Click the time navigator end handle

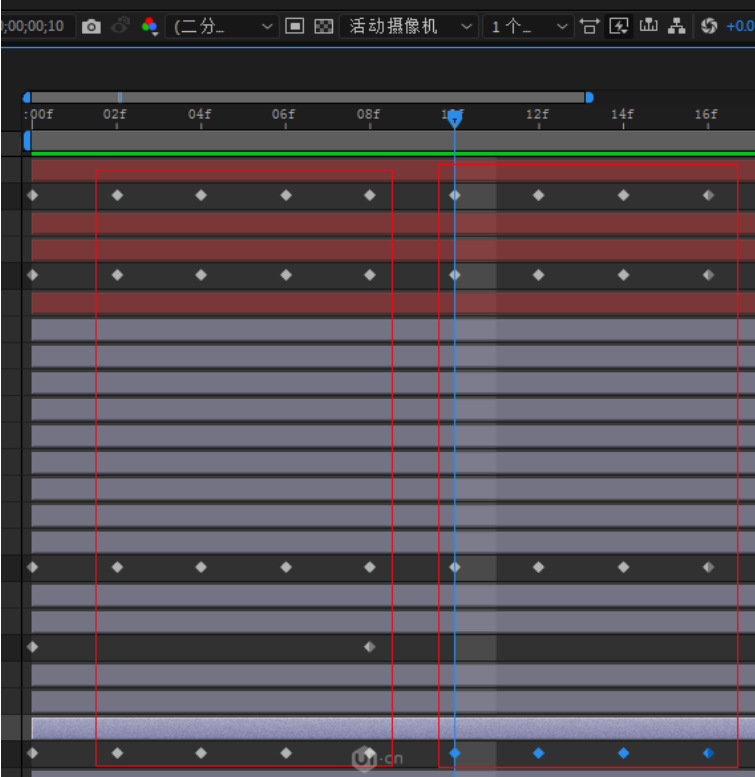589,98
